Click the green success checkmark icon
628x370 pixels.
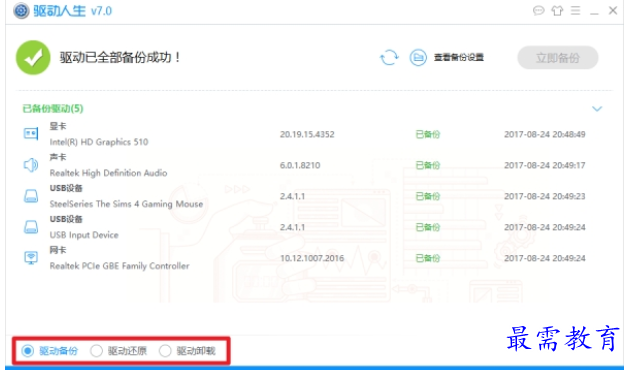click(x=33, y=57)
